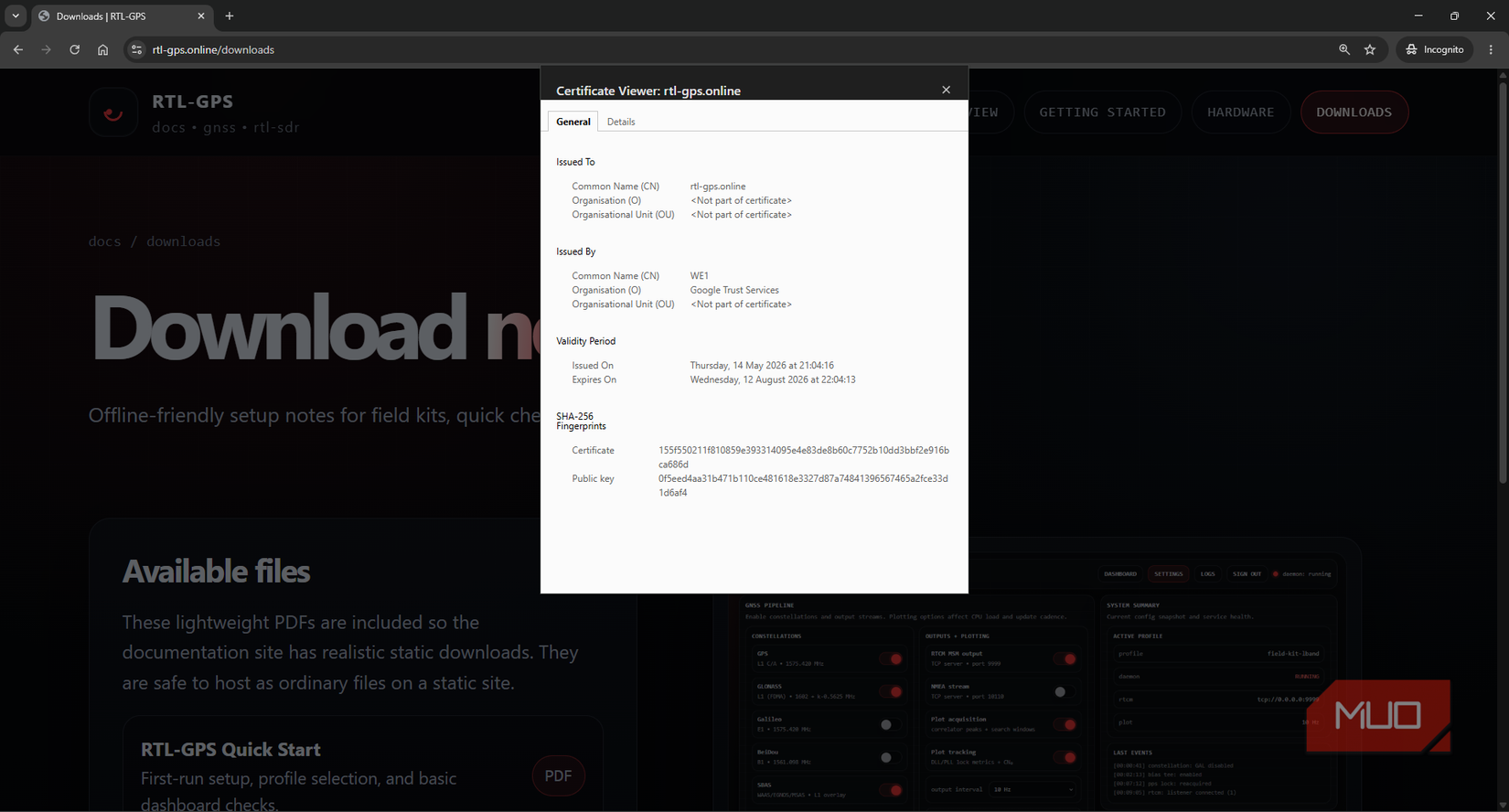Minimize the browser window
Viewport: 1509px width, 812px height.
pos(1418,16)
